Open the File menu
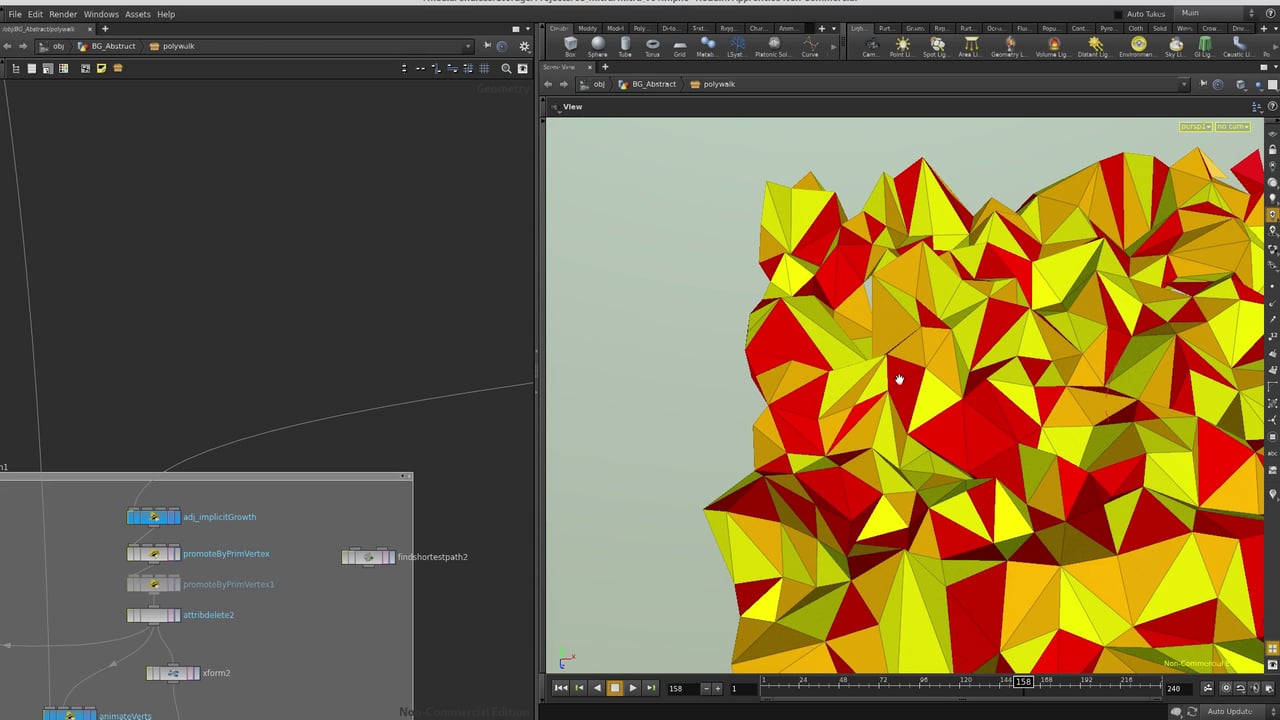 15,14
